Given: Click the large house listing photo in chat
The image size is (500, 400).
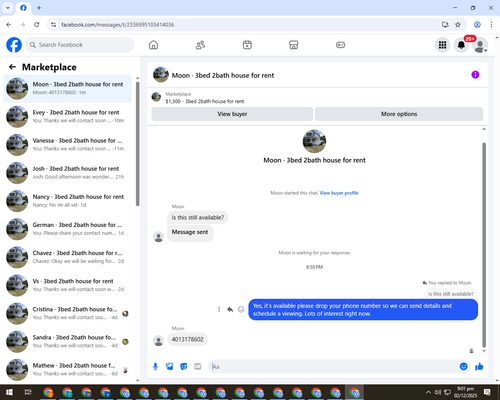Looking at the screenshot, I should (314, 141).
